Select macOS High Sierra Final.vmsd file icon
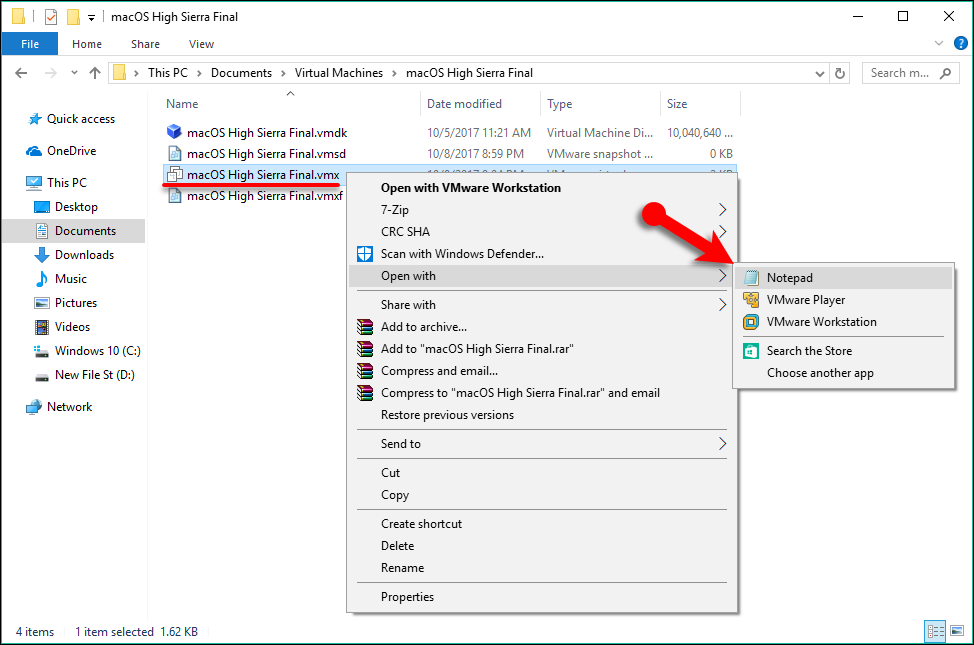This screenshot has width=974, height=645. pyautogui.click(x=175, y=153)
